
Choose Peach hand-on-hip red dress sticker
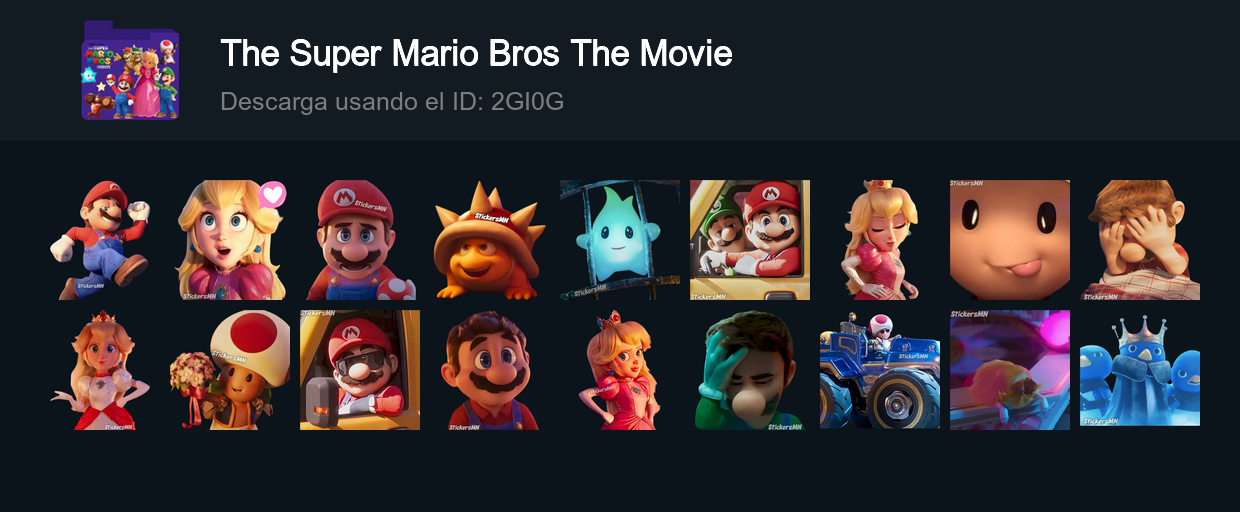620,370
